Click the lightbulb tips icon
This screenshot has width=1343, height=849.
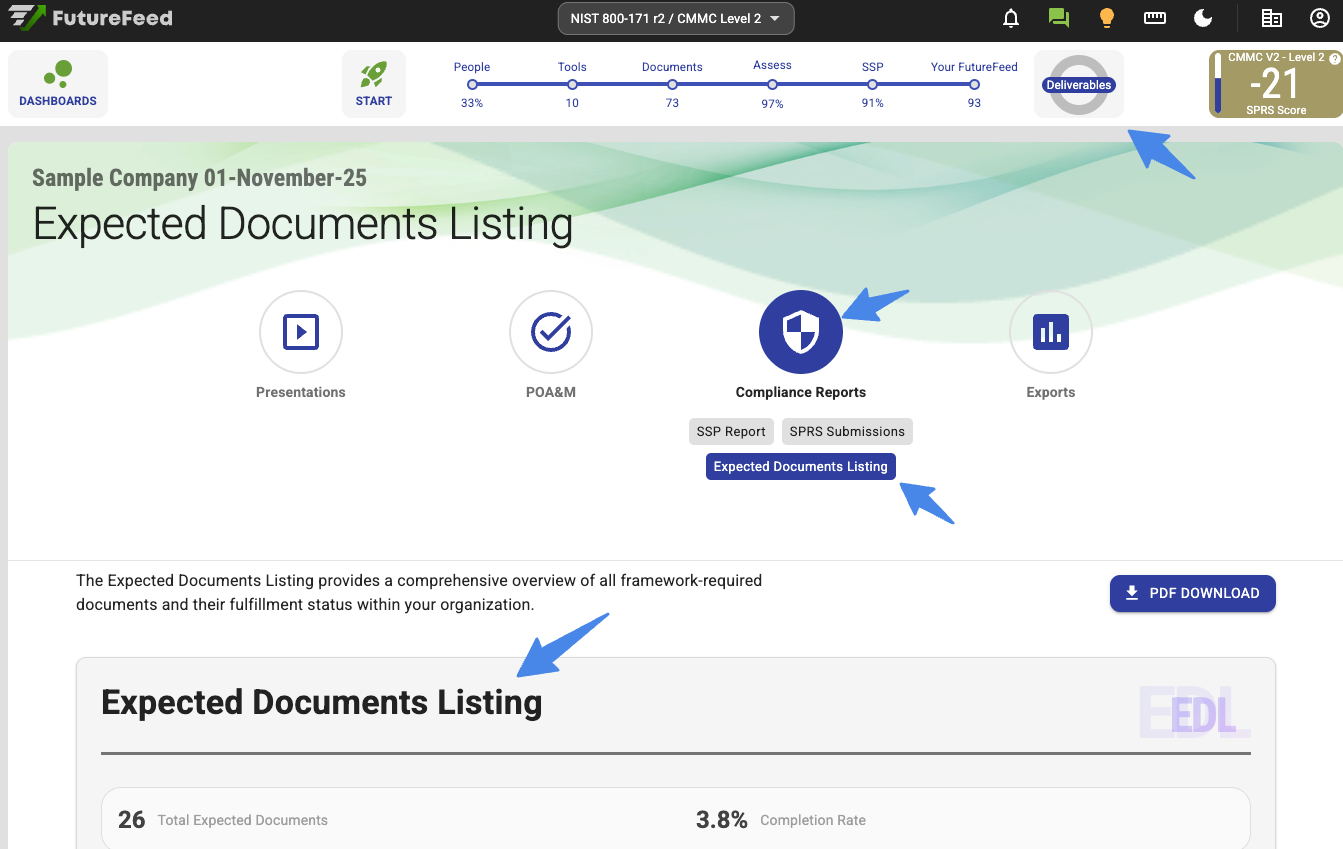[1106, 18]
